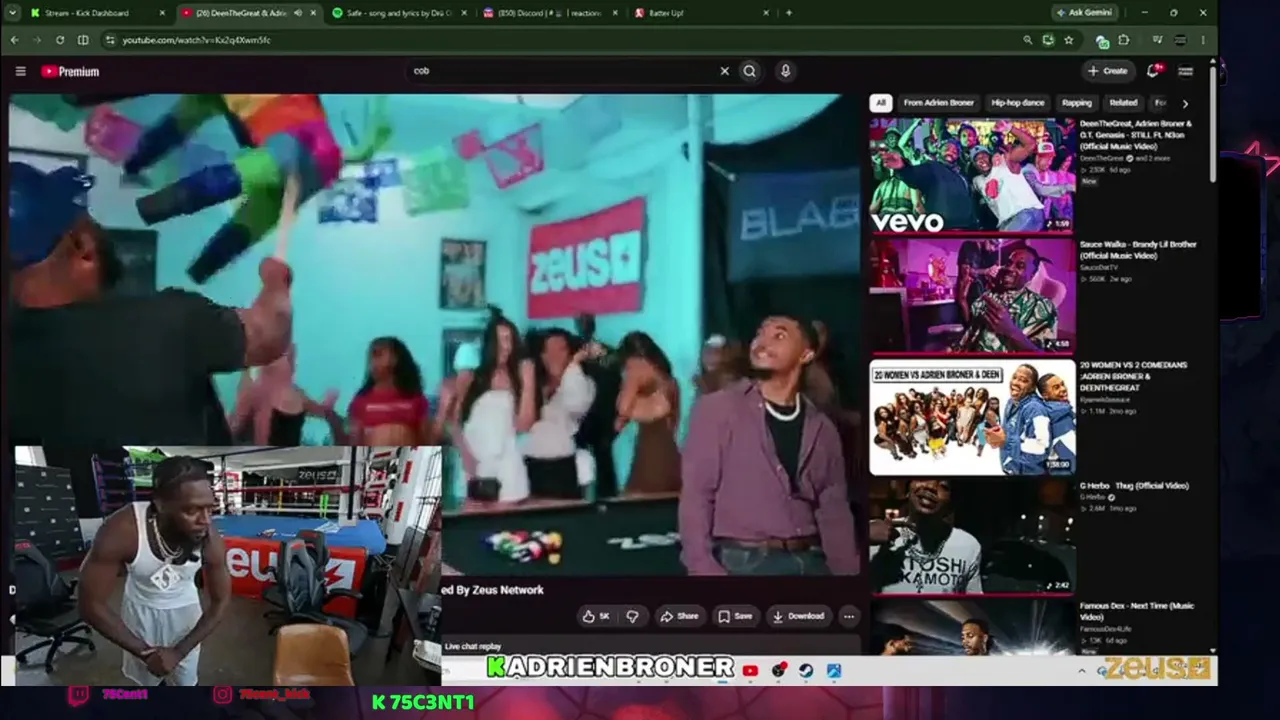Open the STILL Official Music Video thumbnail

point(972,175)
